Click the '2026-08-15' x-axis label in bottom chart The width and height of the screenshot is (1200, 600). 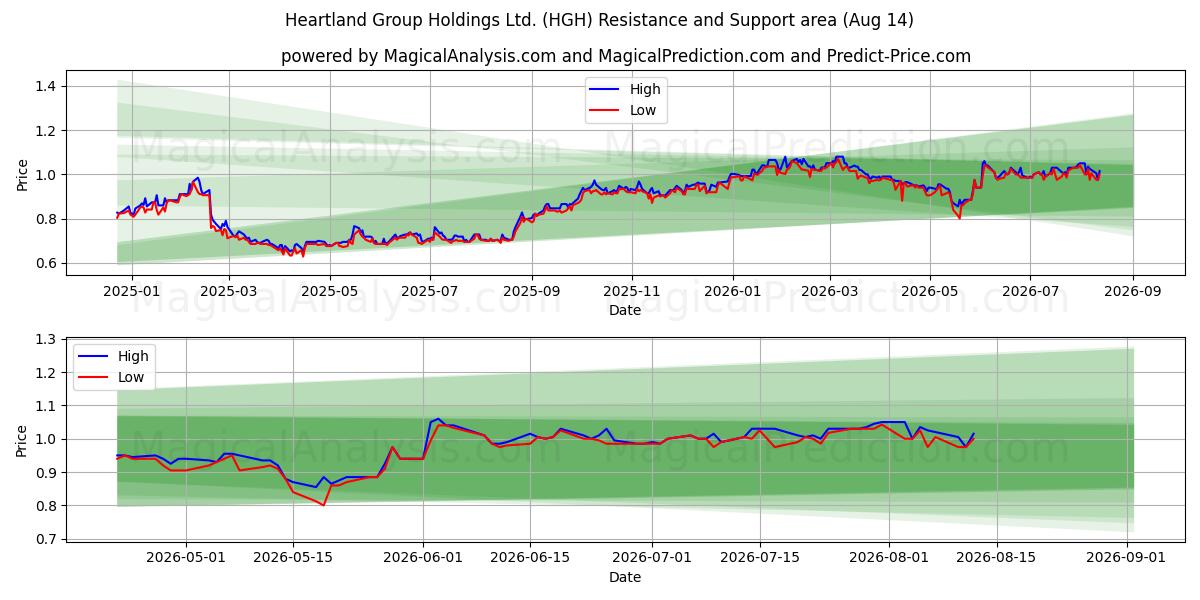[x=996, y=557]
